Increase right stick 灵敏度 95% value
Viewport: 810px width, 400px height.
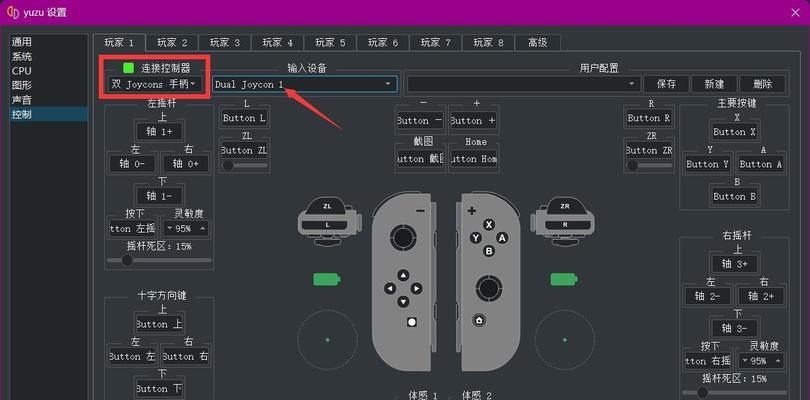click(x=777, y=361)
